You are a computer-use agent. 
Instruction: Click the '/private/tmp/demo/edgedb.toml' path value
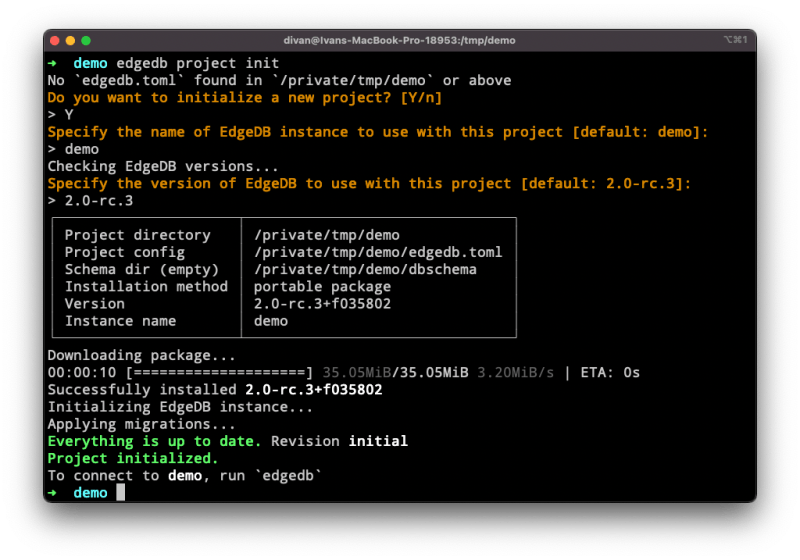point(379,252)
